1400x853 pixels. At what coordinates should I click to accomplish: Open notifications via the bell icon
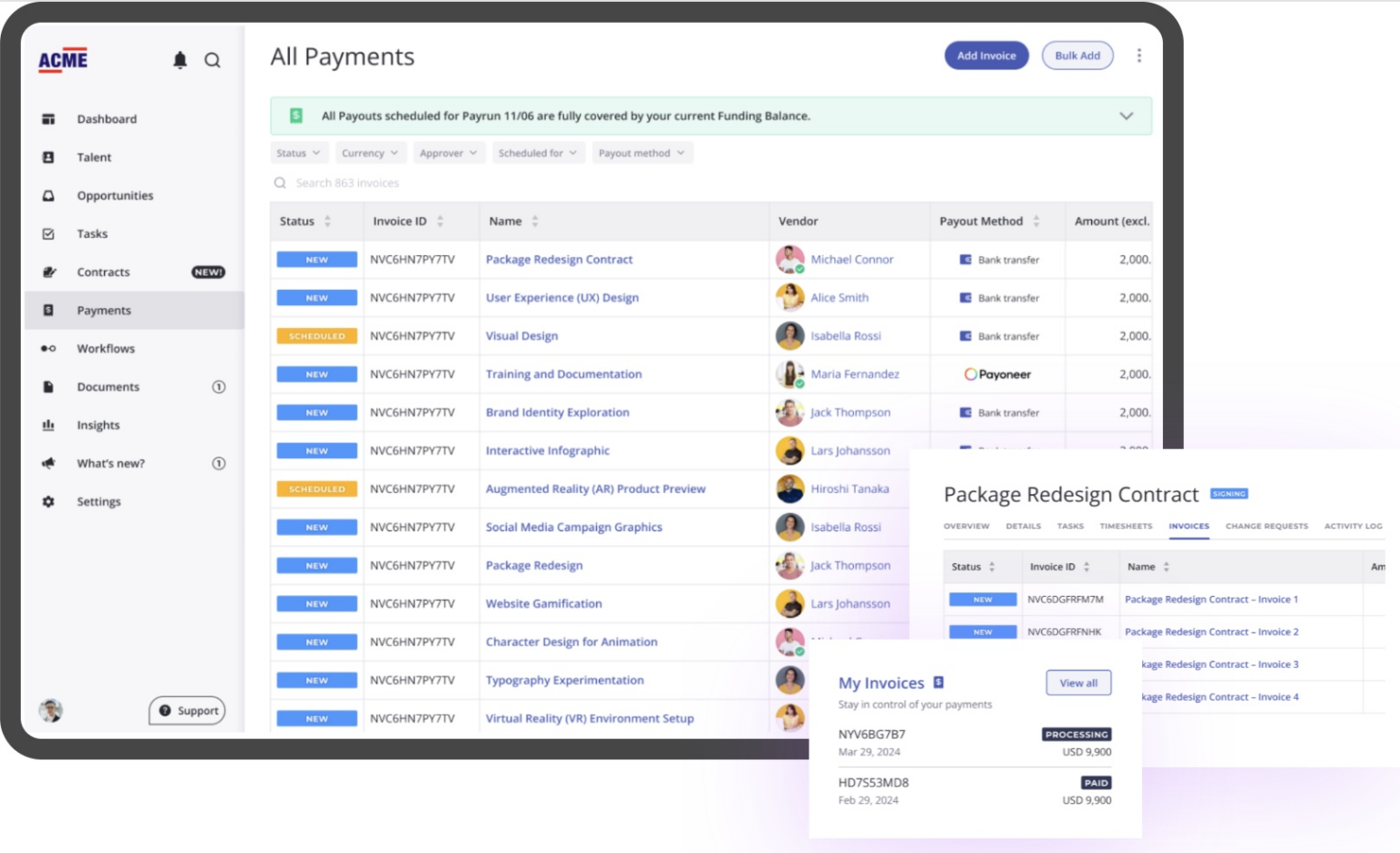tap(180, 59)
